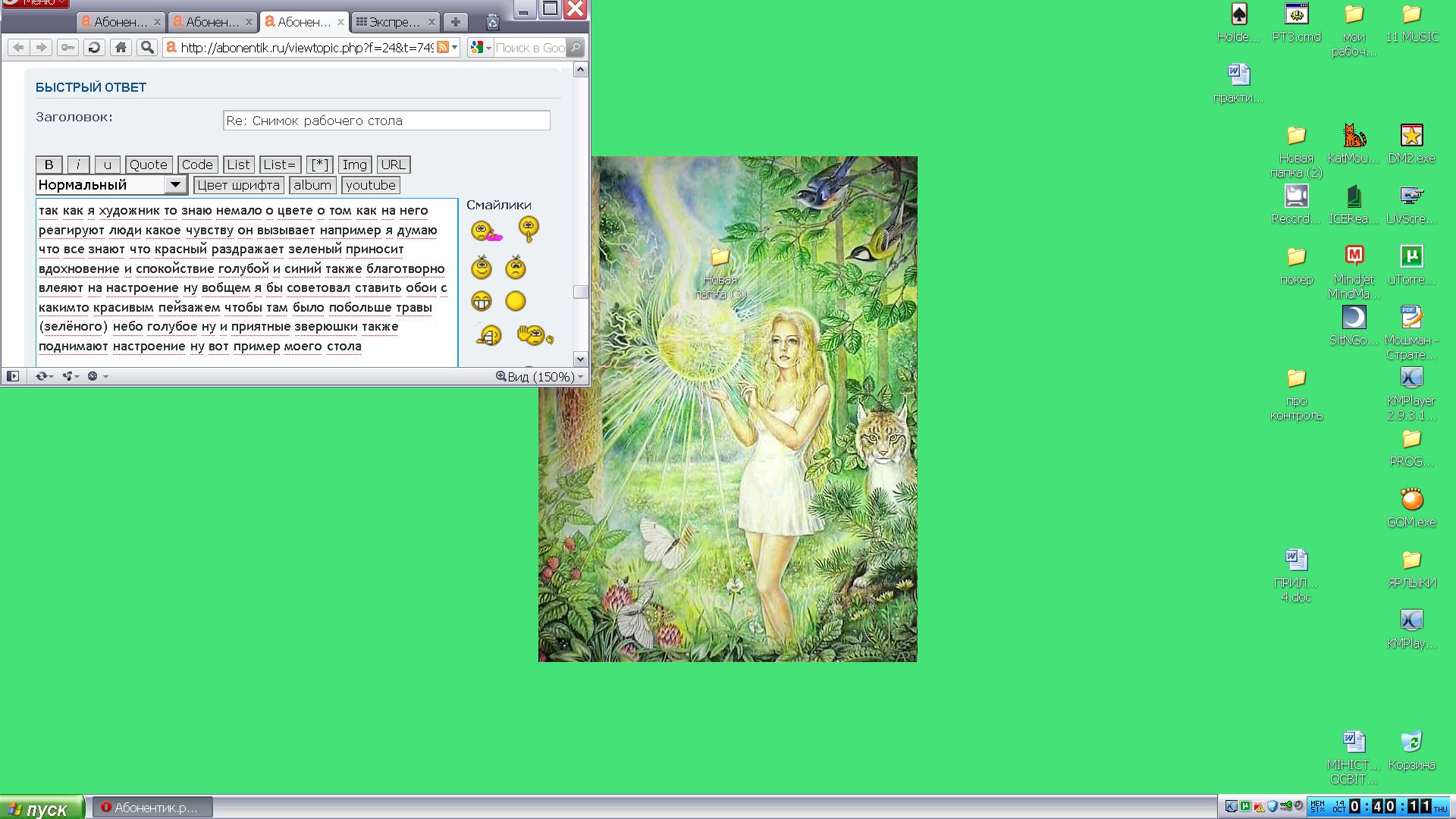Click the page vertical scrollbar thumb
Screen dimensions: 1456x819
580,292
